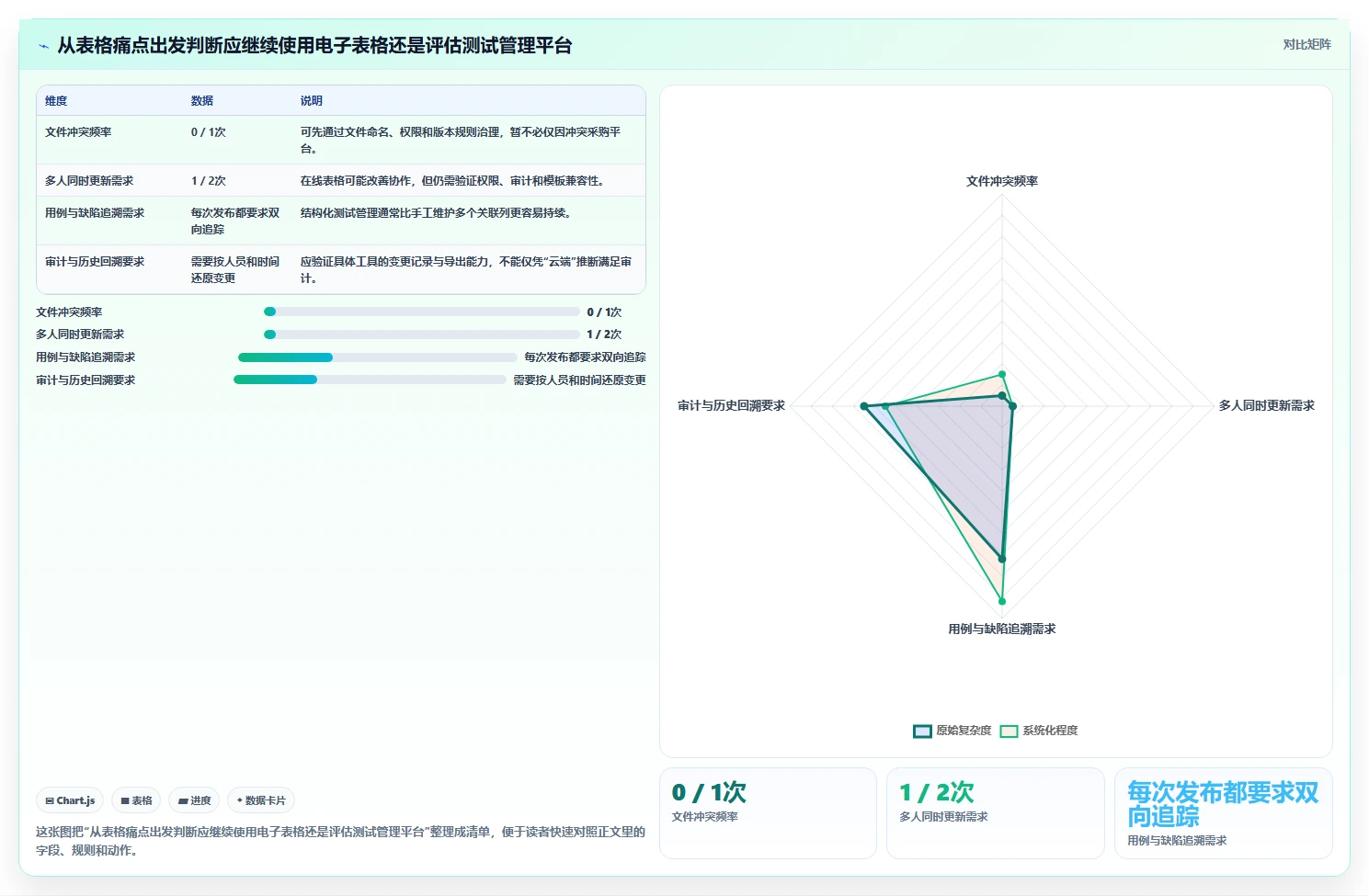This screenshot has height=896, width=1369.
Task: Click dark radar point on 审计与历史回溯要求 axis
Action: point(864,405)
